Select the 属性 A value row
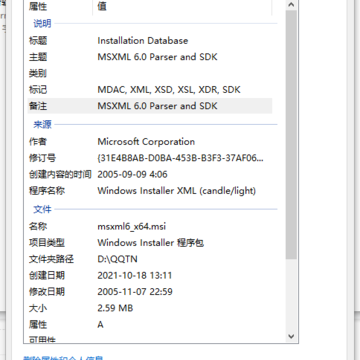 click(150, 324)
